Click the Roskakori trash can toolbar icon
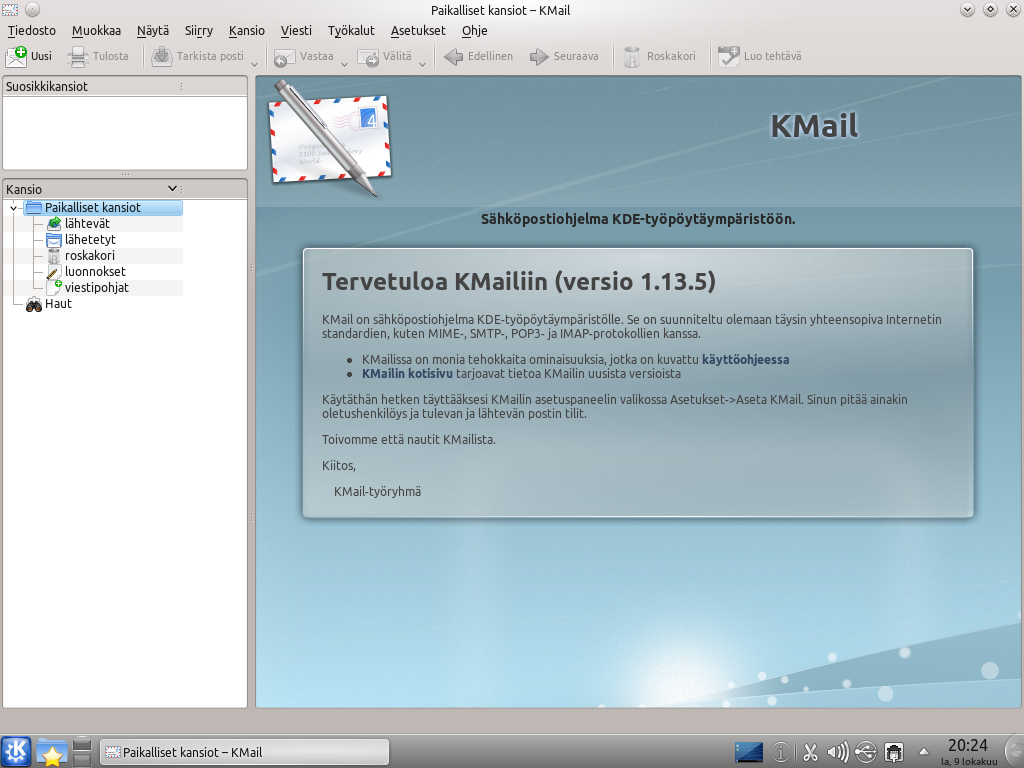 [x=632, y=57]
